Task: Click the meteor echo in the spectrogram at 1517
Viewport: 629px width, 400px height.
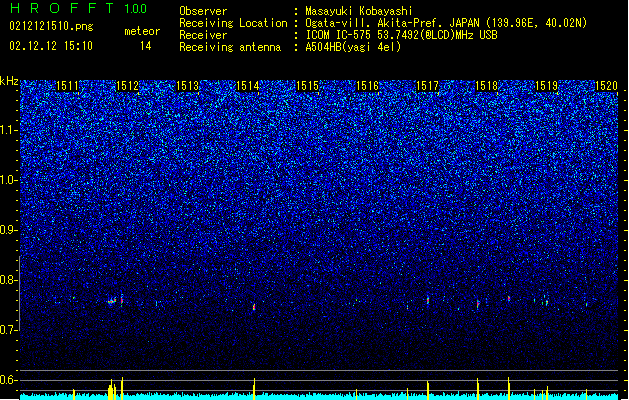Action: pos(428,300)
